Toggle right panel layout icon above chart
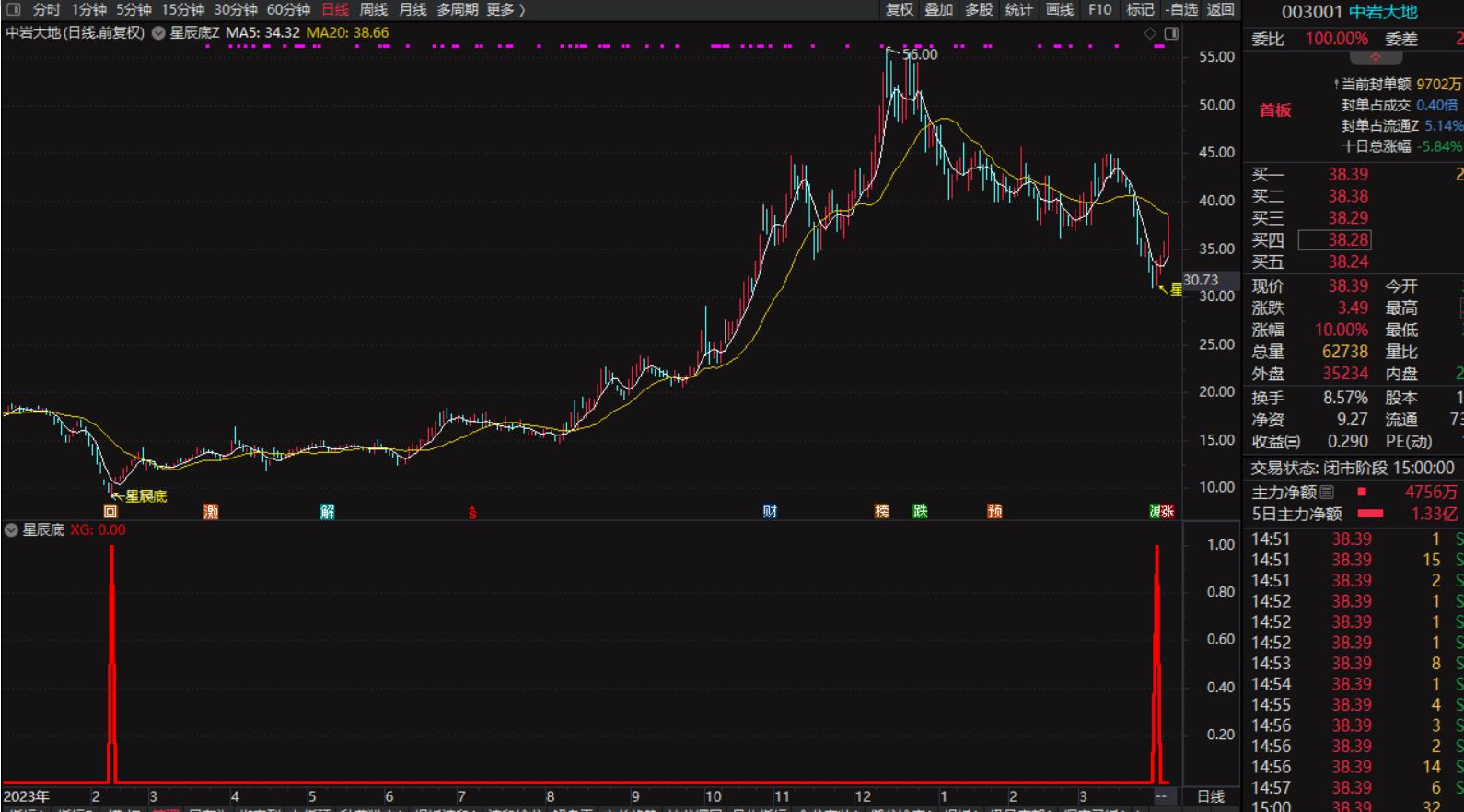 (1171, 33)
